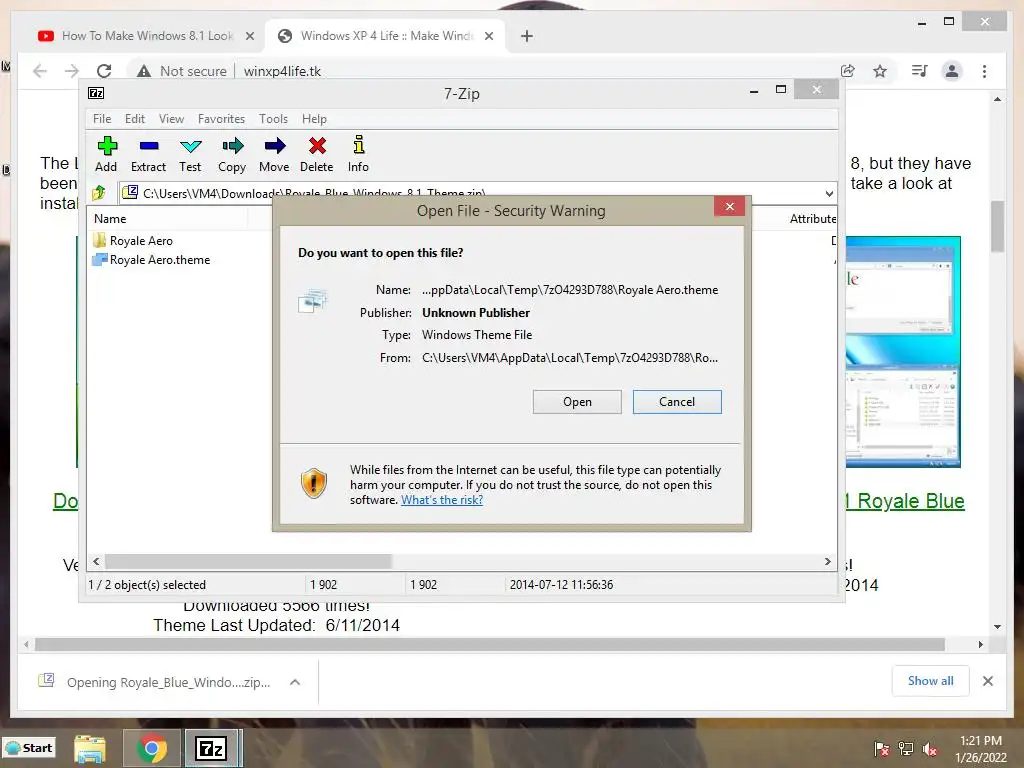The image size is (1024, 768).
Task: Click the Copy toolbar icon
Action: tap(232, 154)
